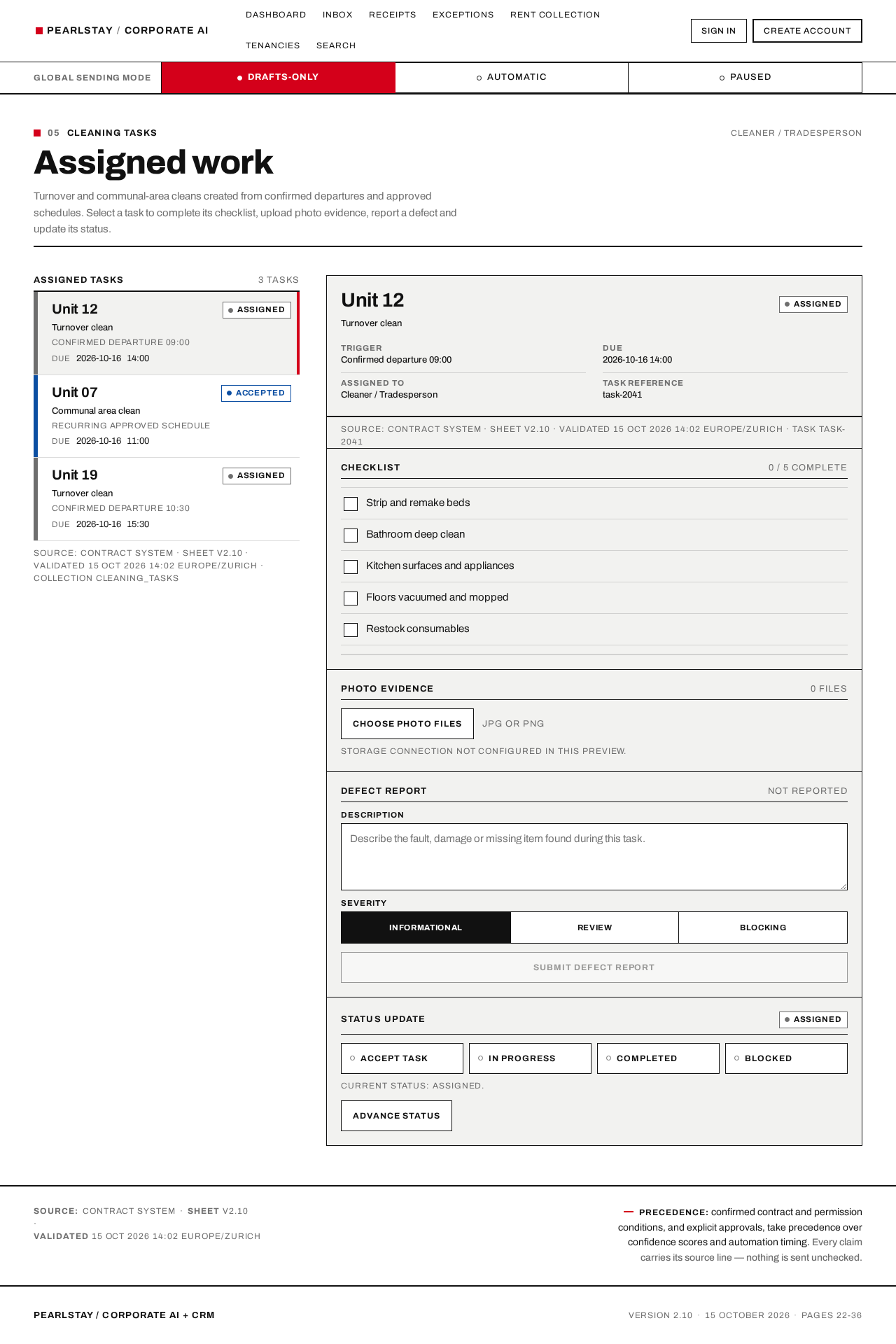Set severity to Informational
This screenshot has height=1344, width=896.
(x=426, y=927)
